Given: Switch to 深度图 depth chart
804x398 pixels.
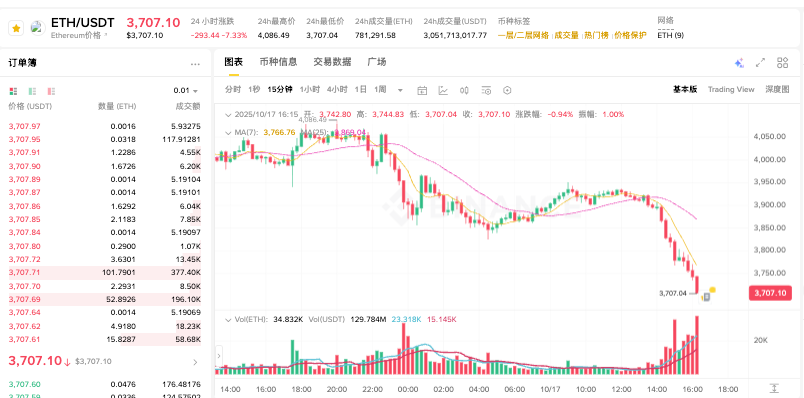Looking at the screenshot, I should [x=777, y=89].
